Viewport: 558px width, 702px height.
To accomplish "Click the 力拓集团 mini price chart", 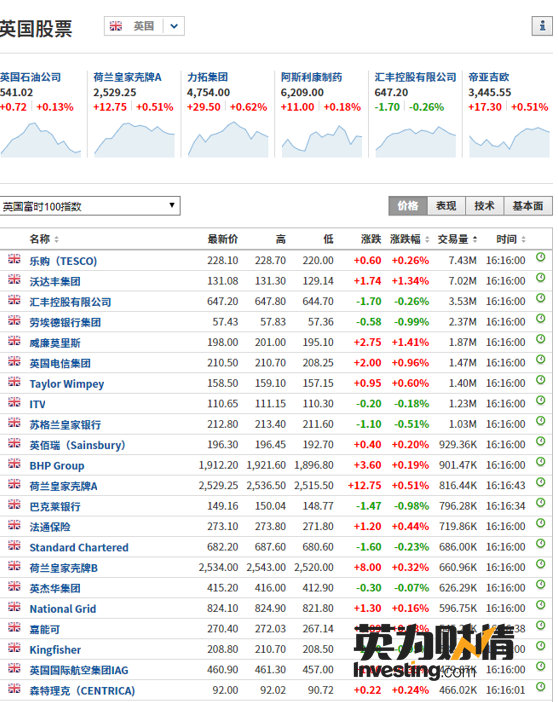I will [228, 140].
